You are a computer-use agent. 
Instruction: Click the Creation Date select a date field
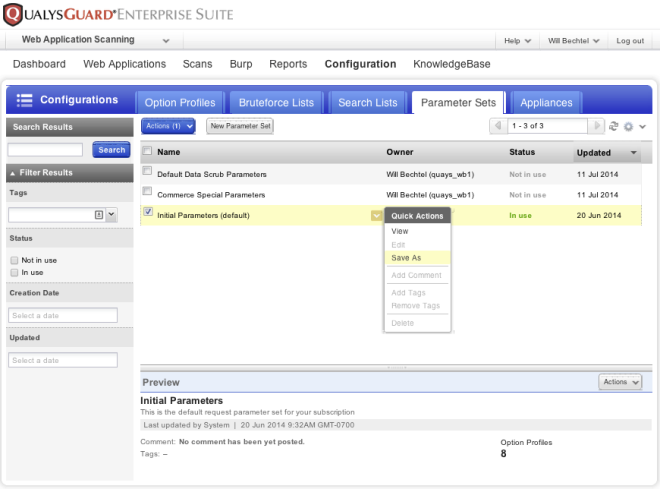point(63,316)
